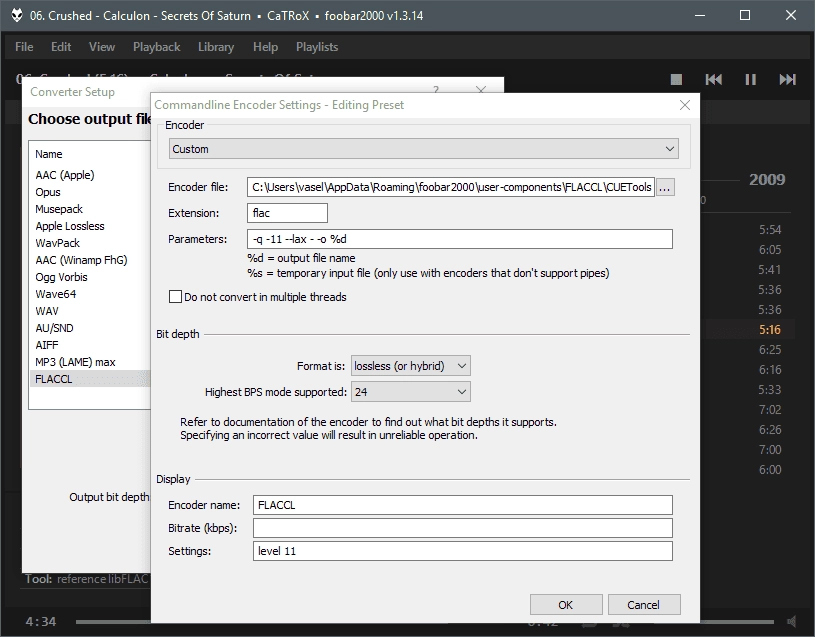Open the Playlists menu
Screen dimensions: 815x637
tap(317, 47)
